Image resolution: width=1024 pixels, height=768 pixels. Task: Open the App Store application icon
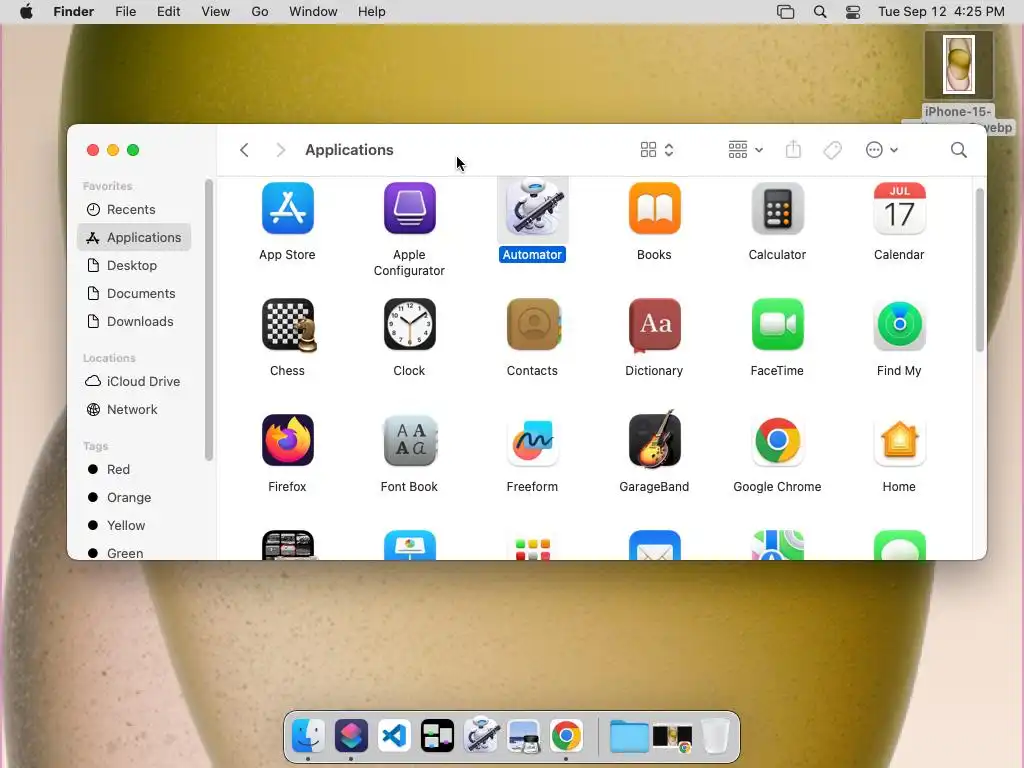pyautogui.click(x=287, y=208)
